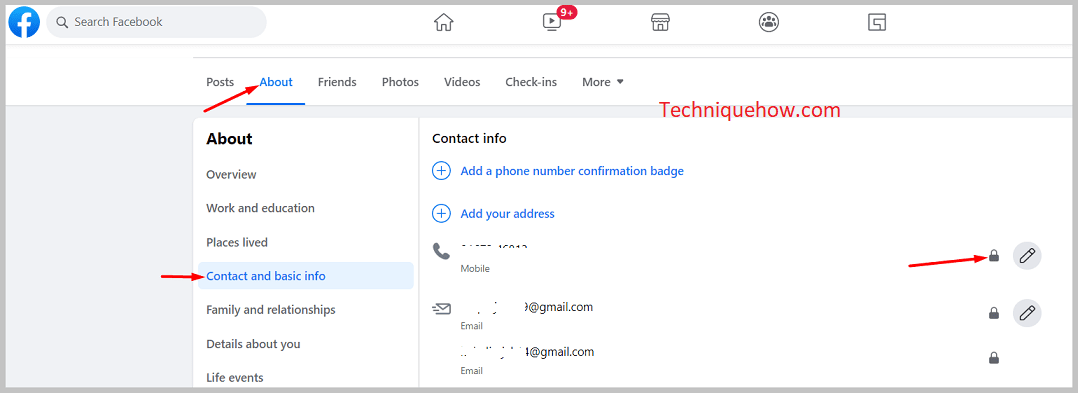
Task: Click the first @gmail.com email address
Action: (527, 307)
